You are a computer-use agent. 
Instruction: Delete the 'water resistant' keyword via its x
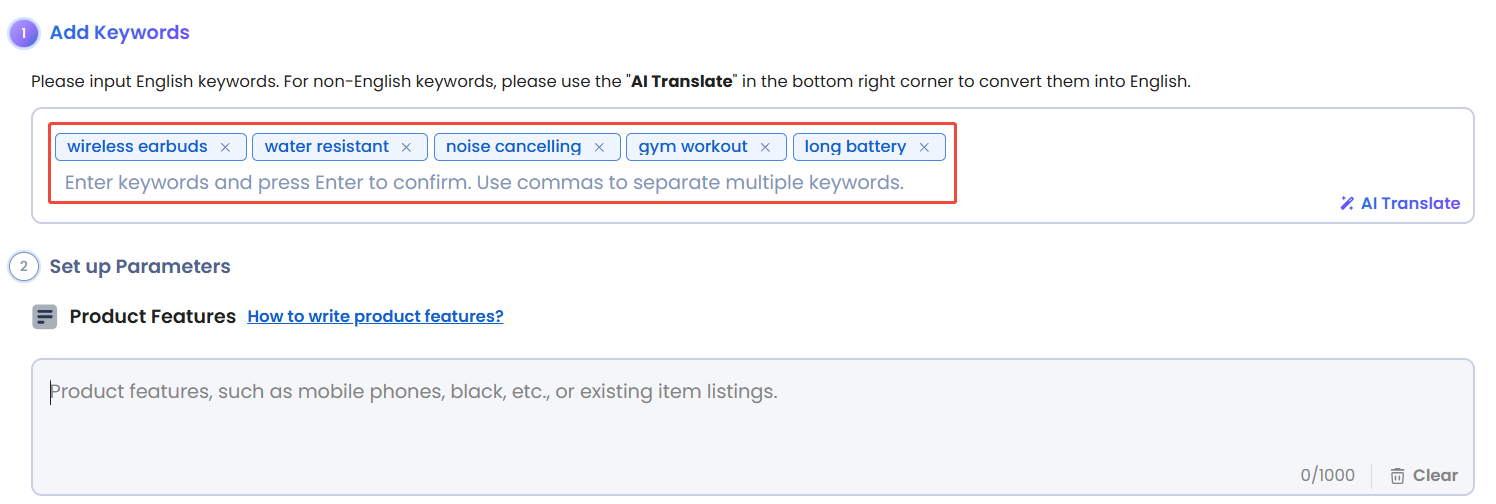point(406,147)
